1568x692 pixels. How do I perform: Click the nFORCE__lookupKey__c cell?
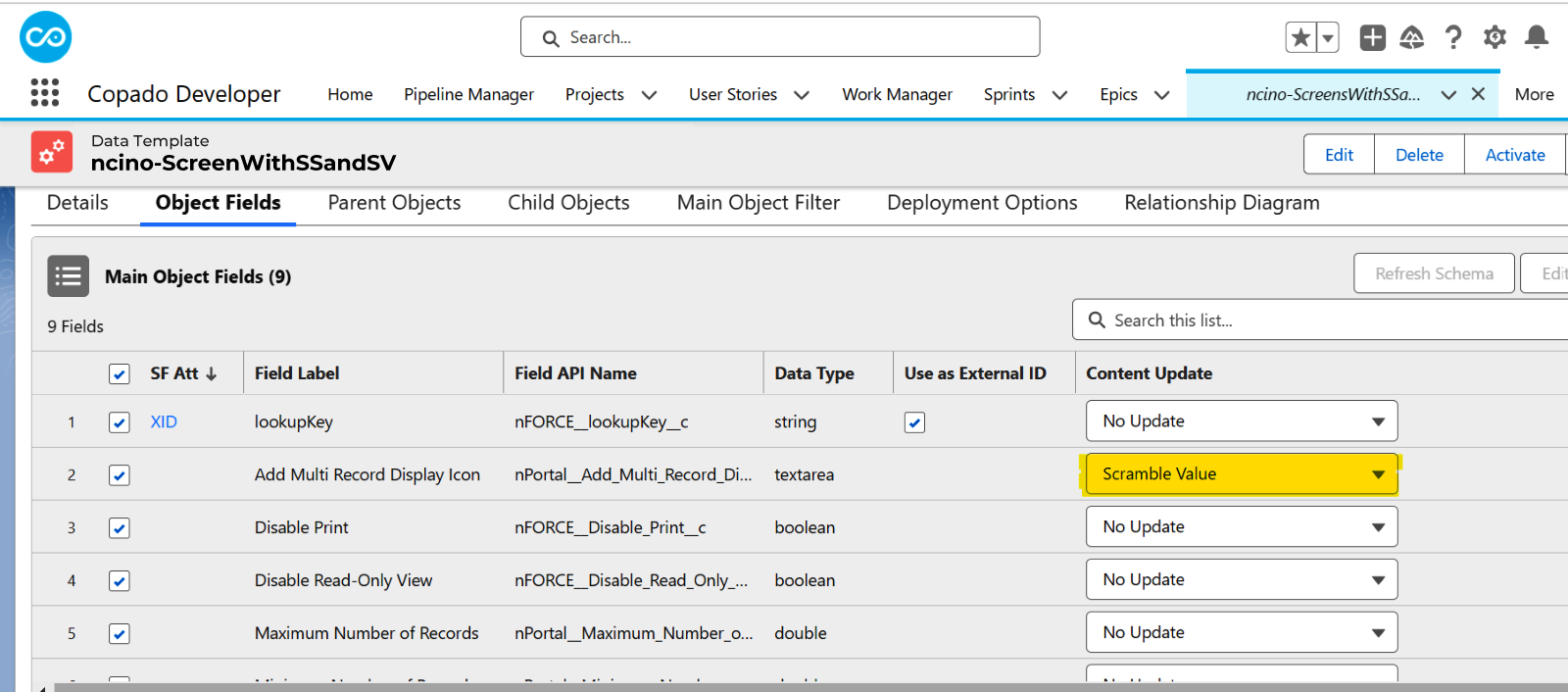(602, 422)
